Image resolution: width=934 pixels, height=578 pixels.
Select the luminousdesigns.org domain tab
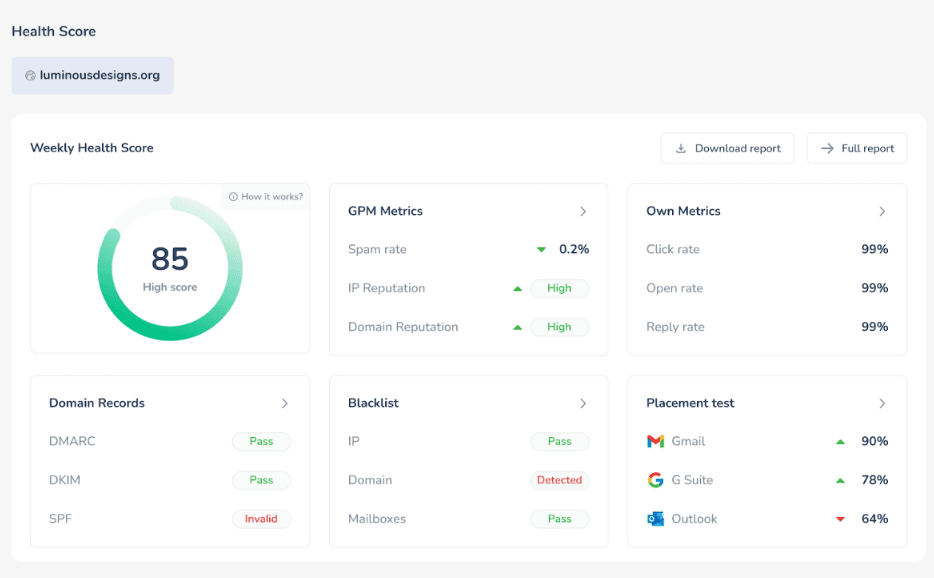93,75
